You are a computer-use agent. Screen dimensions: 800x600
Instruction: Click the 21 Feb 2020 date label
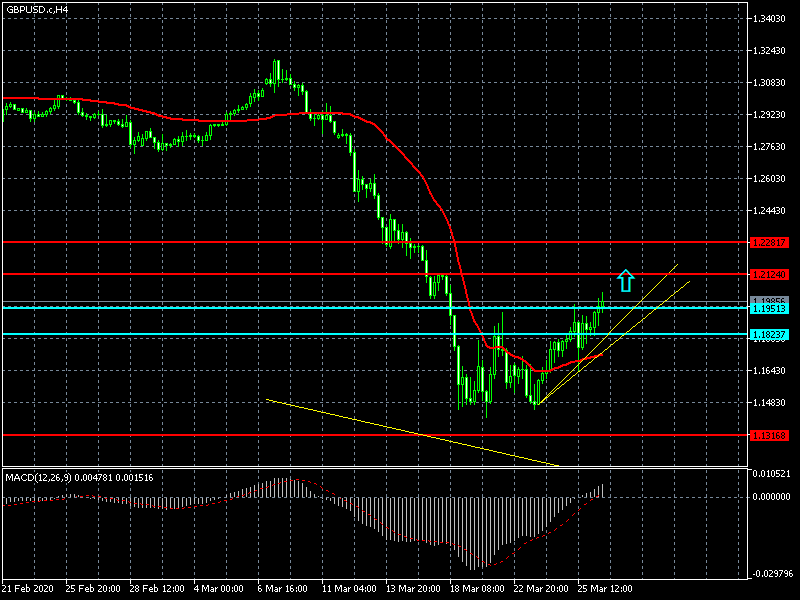30,587
